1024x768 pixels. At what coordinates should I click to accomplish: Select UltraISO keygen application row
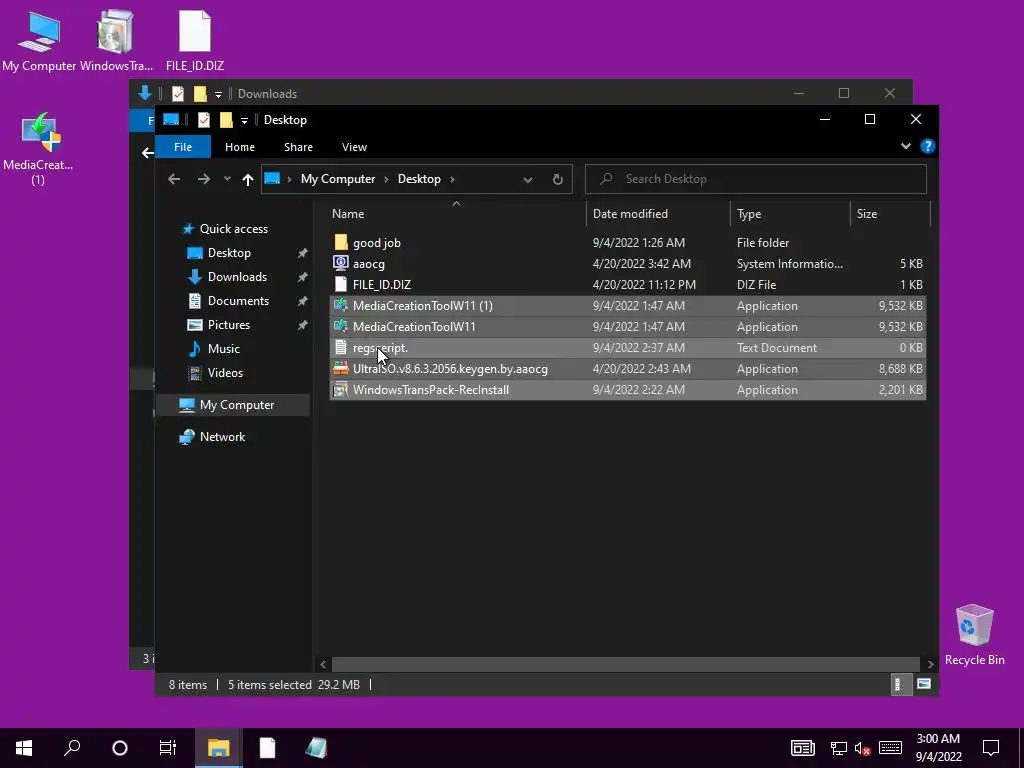628,369
